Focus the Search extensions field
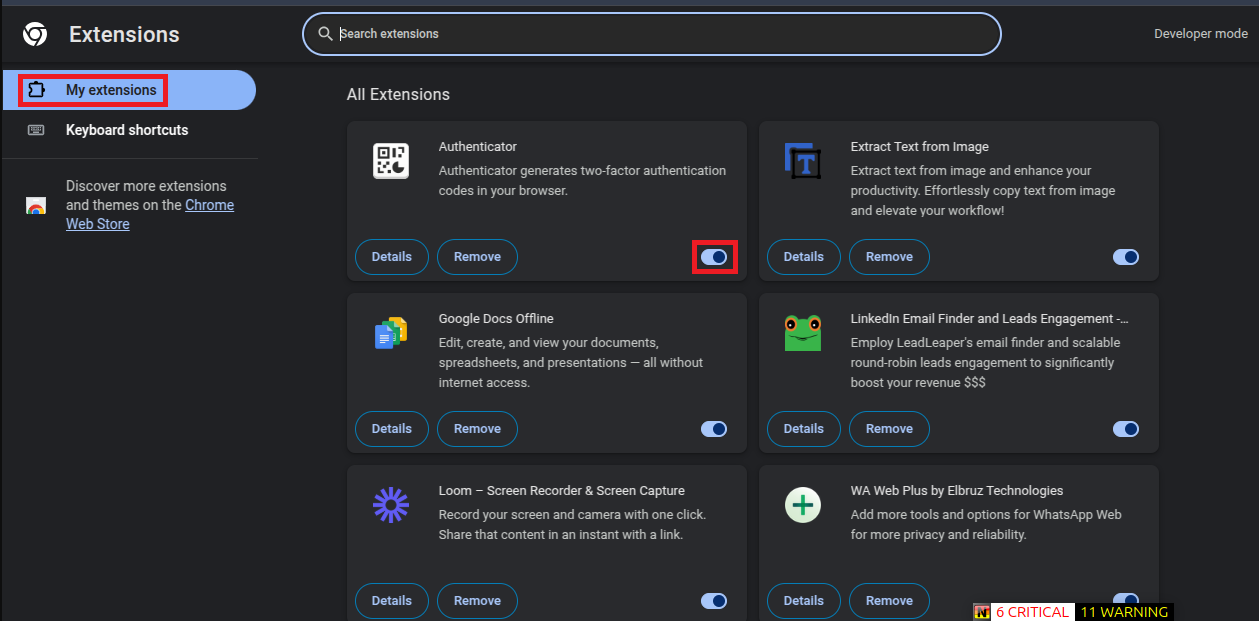 click(x=652, y=34)
